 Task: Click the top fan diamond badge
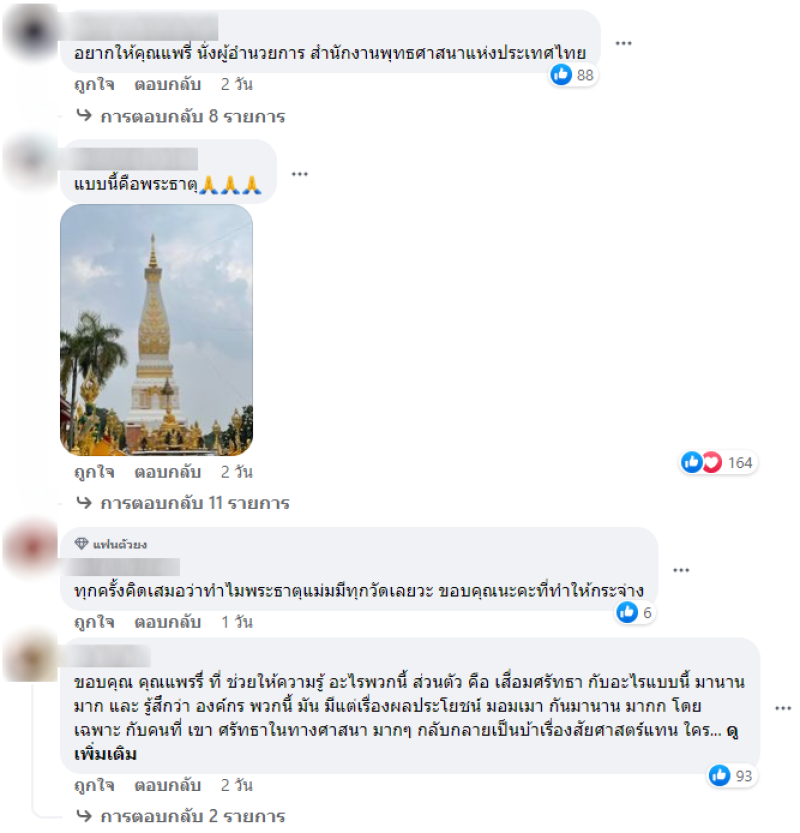81,543
